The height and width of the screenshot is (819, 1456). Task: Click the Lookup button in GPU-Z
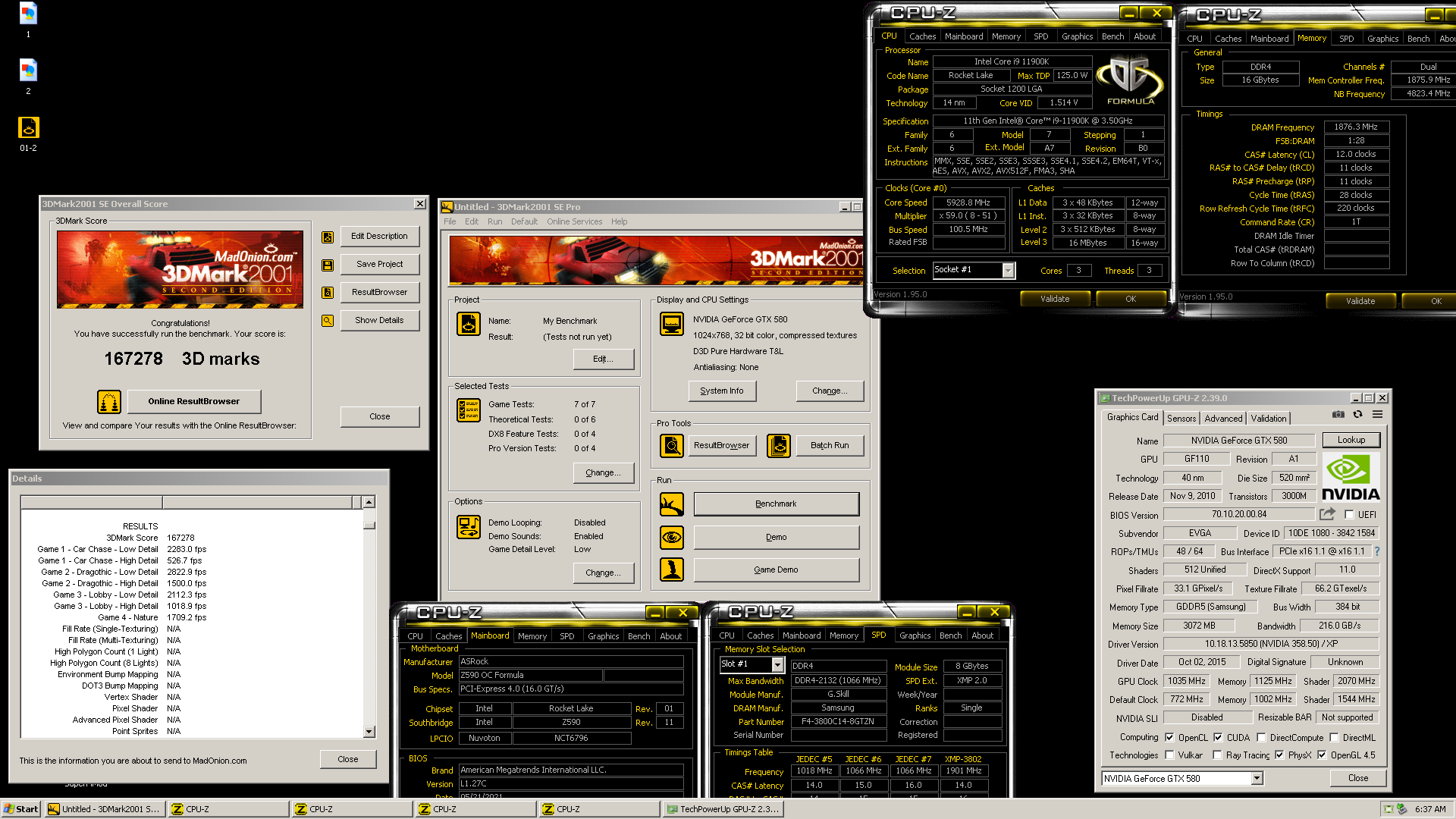pyautogui.click(x=1351, y=440)
